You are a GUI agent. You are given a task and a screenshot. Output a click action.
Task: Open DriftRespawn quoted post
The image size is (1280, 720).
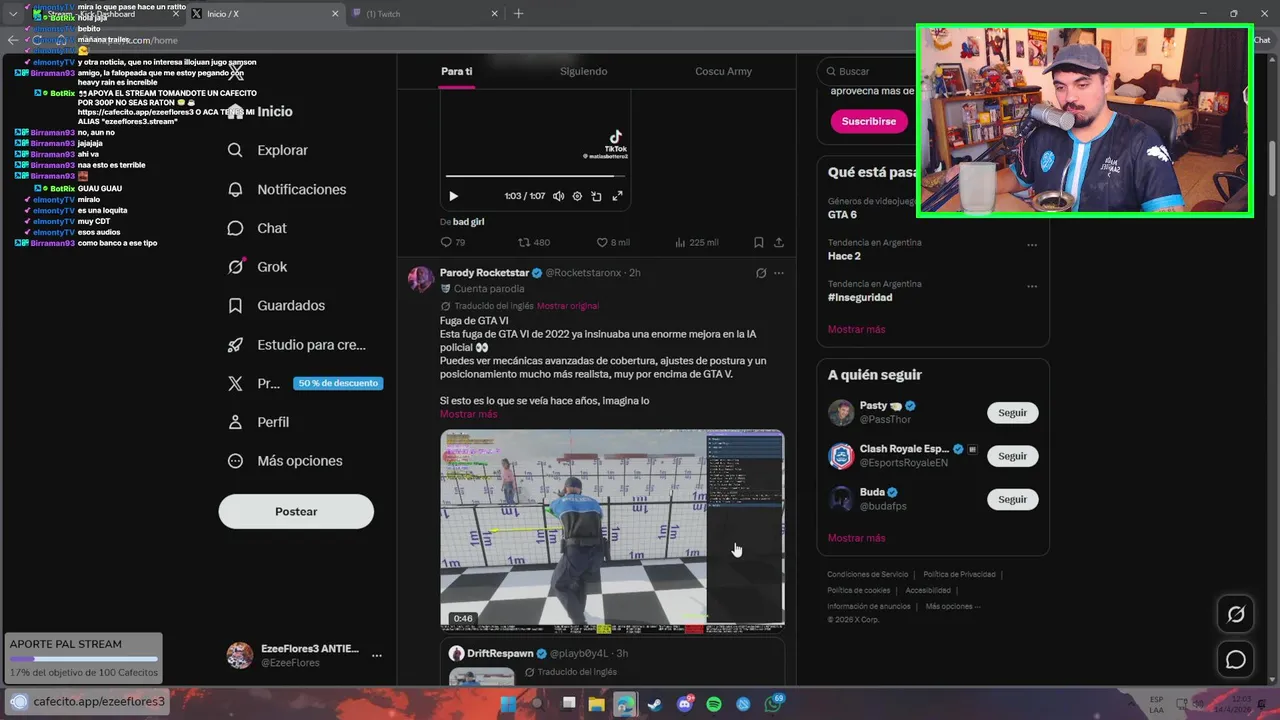[612, 662]
